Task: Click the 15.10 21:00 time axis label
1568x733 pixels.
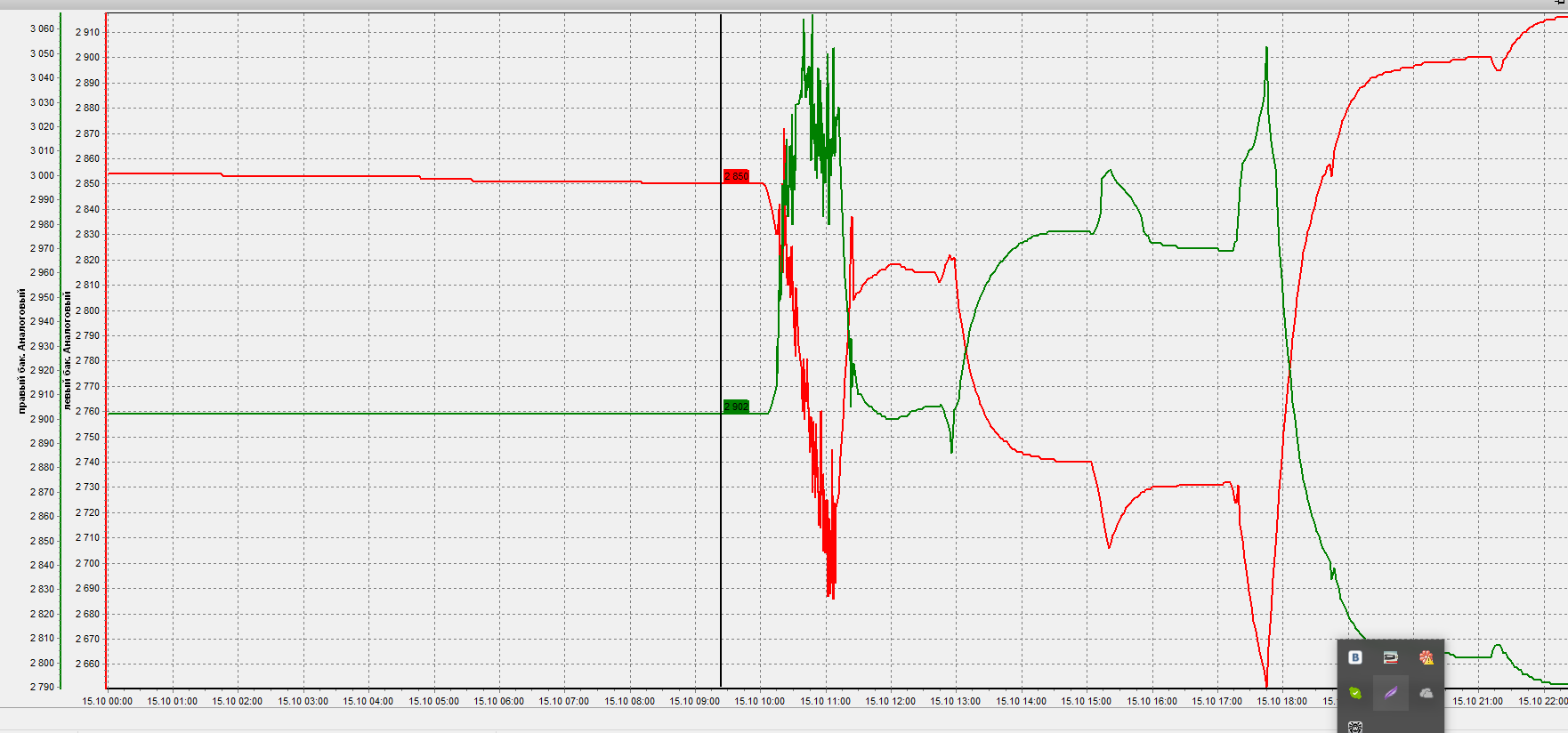Action: click(x=1477, y=701)
